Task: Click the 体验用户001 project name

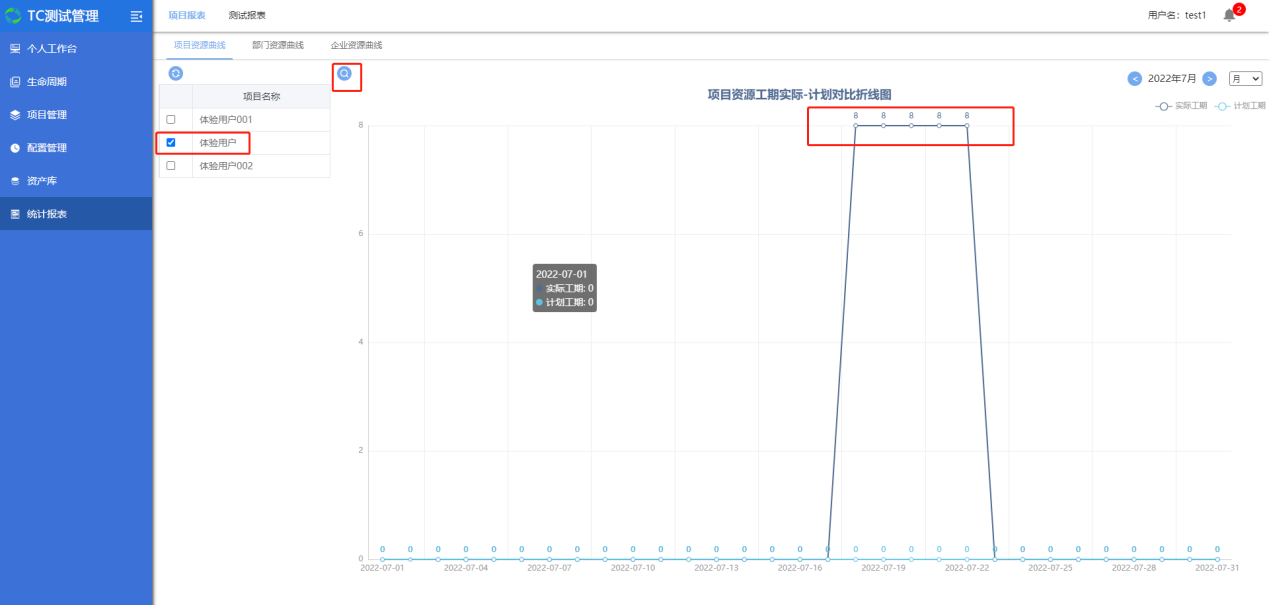Action: pyautogui.click(x=226, y=119)
